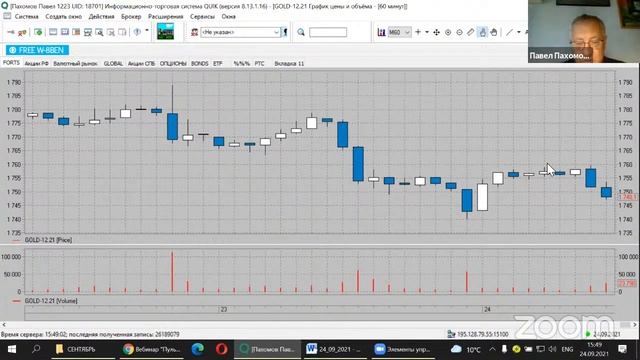Open the M60 timeframe dropdown
Viewport: 640px width, 360px height.
click(399, 32)
